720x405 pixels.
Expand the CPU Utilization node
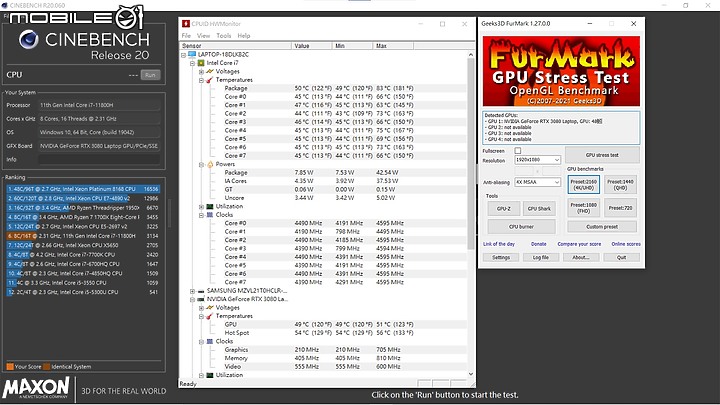201,207
